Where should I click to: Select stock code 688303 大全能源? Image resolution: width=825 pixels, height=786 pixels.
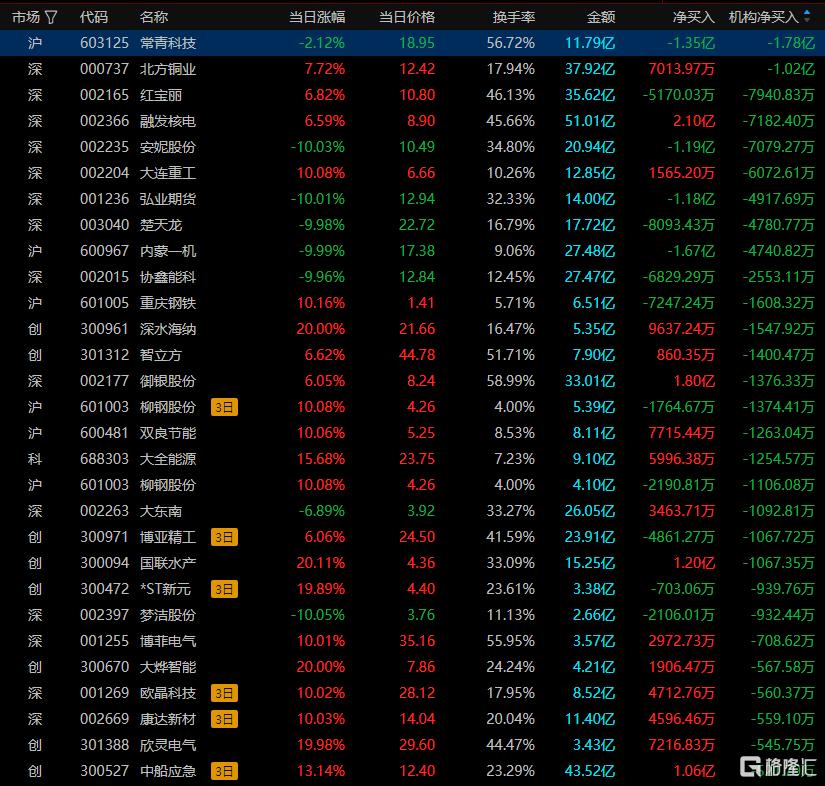104,459
